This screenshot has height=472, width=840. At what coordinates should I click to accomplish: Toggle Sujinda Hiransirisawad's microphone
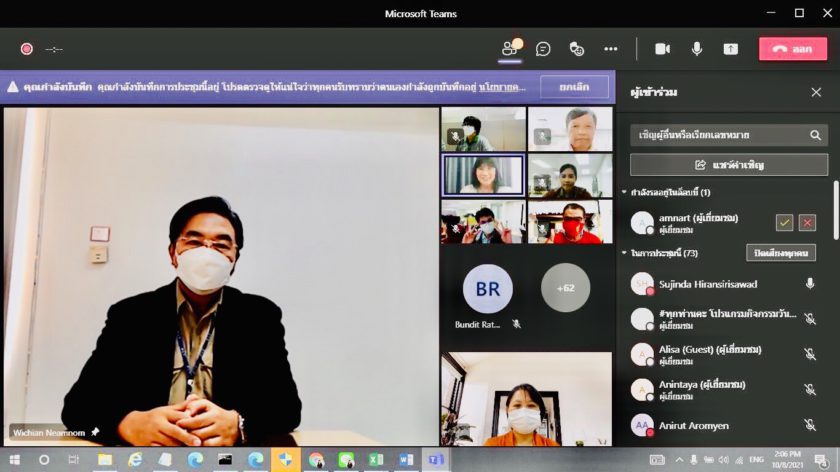point(810,284)
